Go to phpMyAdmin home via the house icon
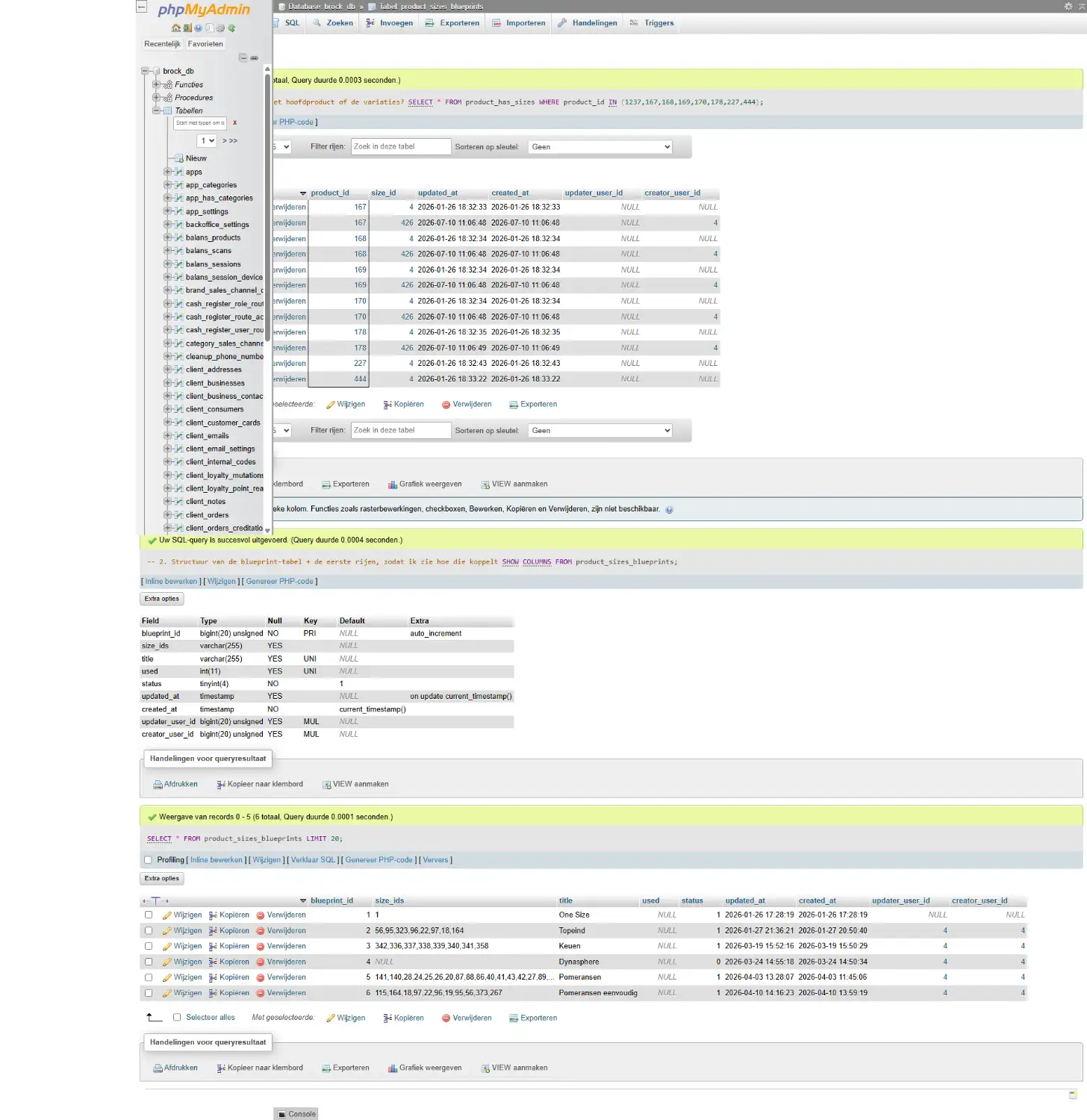Image resolution: width=1087 pixels, height=1120 pixels. click(176, 28)
